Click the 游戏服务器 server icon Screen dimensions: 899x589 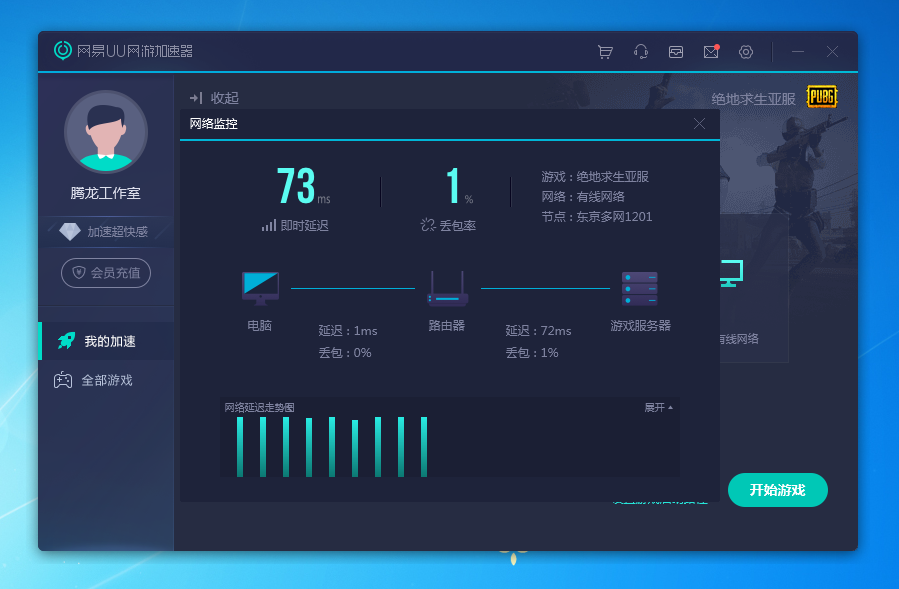640,287
